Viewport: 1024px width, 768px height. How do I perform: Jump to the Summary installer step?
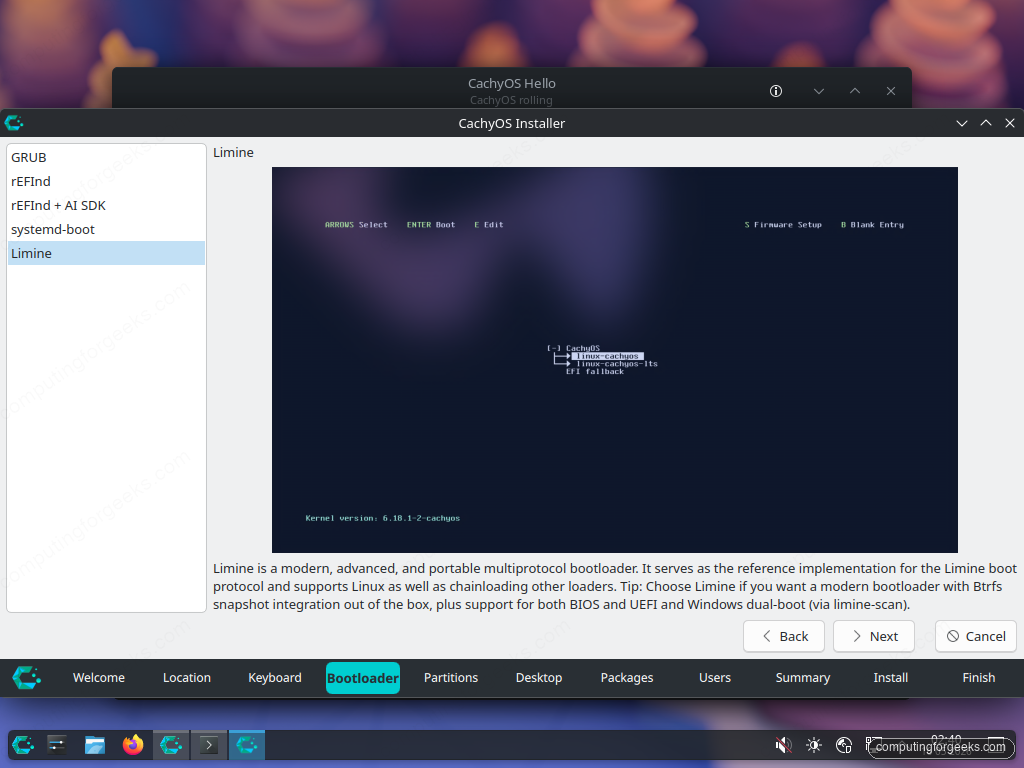(803, 678)
